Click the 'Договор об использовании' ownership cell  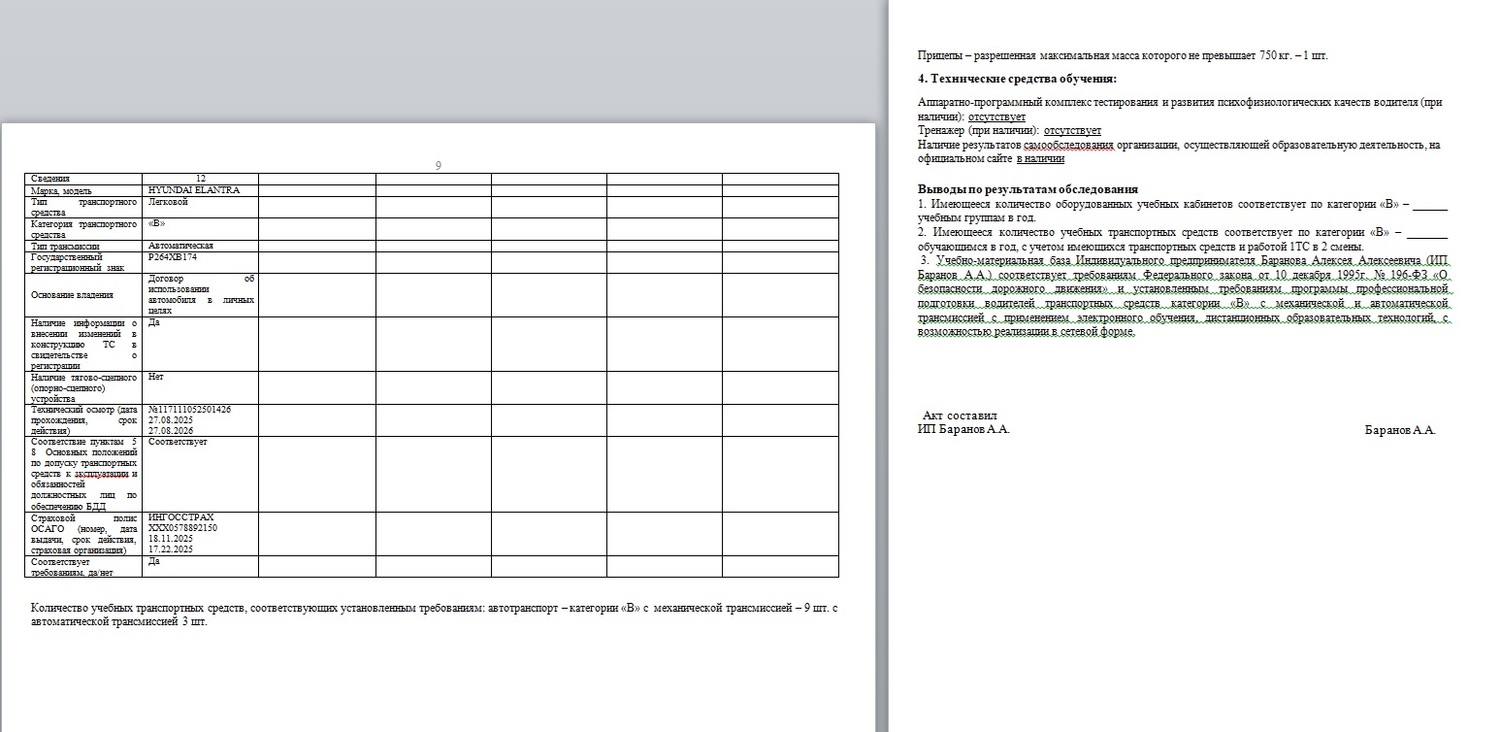(201, 295)
